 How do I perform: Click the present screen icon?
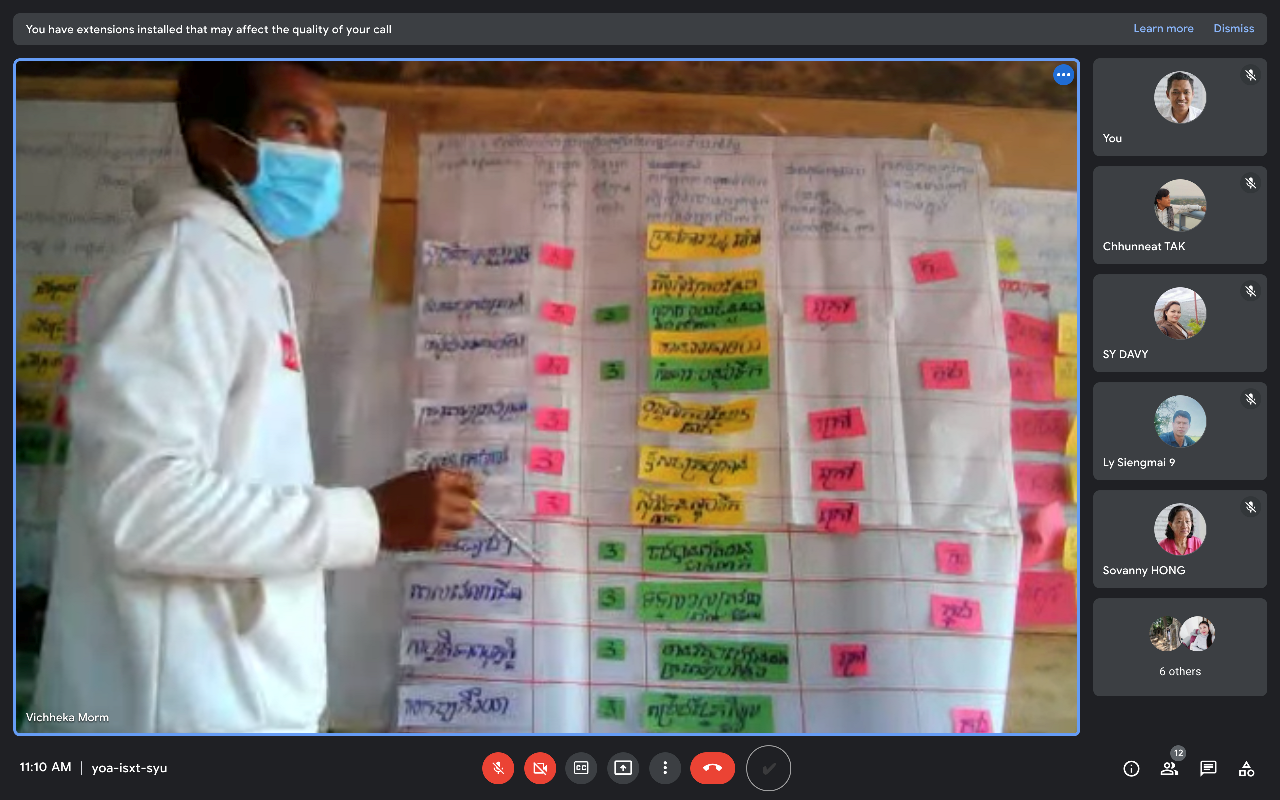tap(623, 768)
